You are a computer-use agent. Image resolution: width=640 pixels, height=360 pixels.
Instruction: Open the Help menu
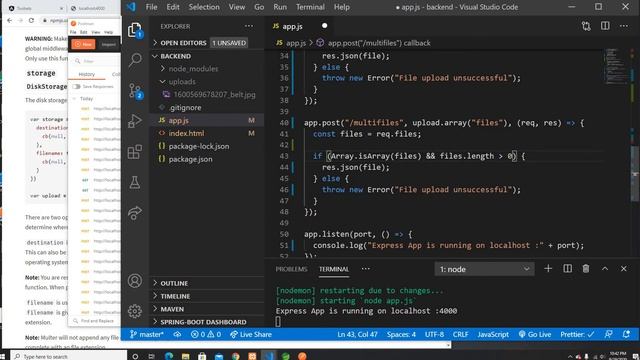pyautogui.click(x=342, y=7)
